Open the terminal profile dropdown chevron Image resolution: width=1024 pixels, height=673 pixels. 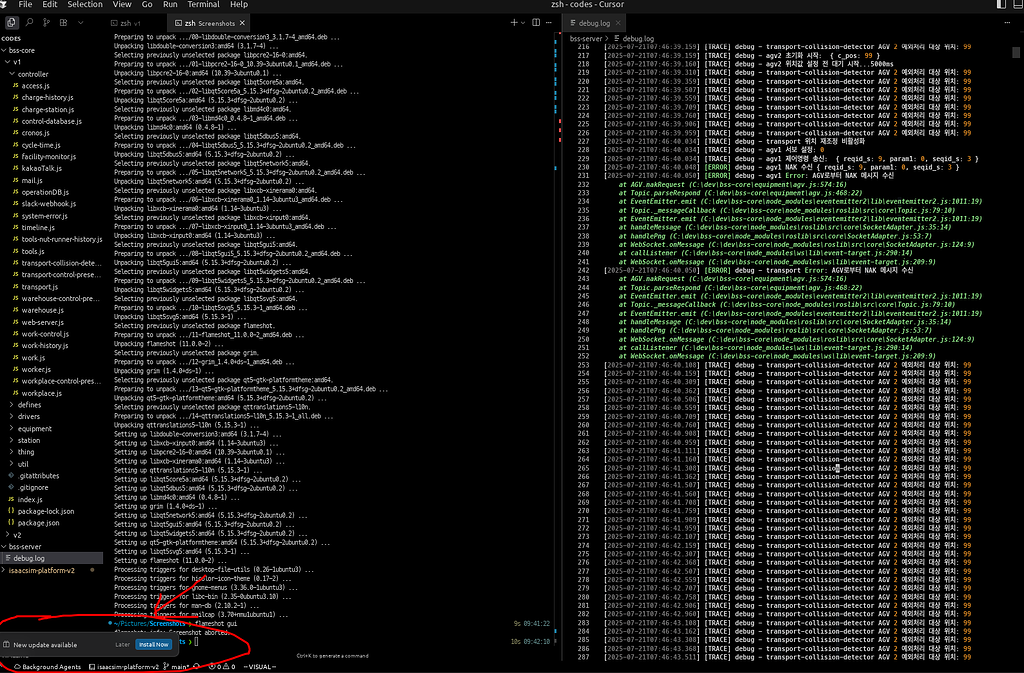click(x=523, y=21)
